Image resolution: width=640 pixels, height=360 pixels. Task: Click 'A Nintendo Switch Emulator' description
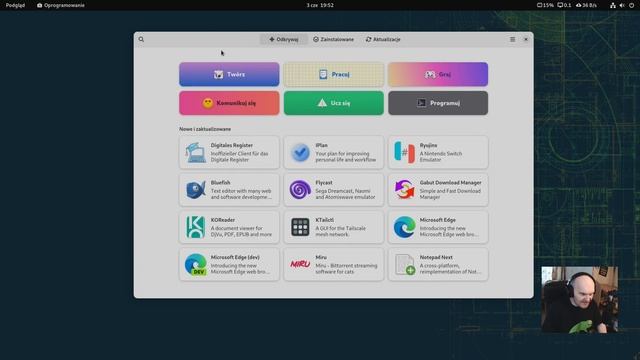pyautogui.click(x=441, y=157)
